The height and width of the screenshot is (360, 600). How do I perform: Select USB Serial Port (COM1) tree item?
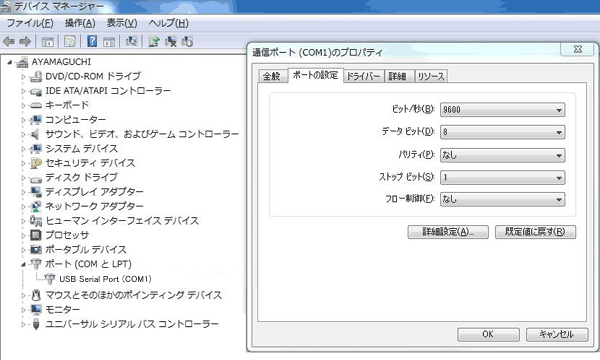105,279
